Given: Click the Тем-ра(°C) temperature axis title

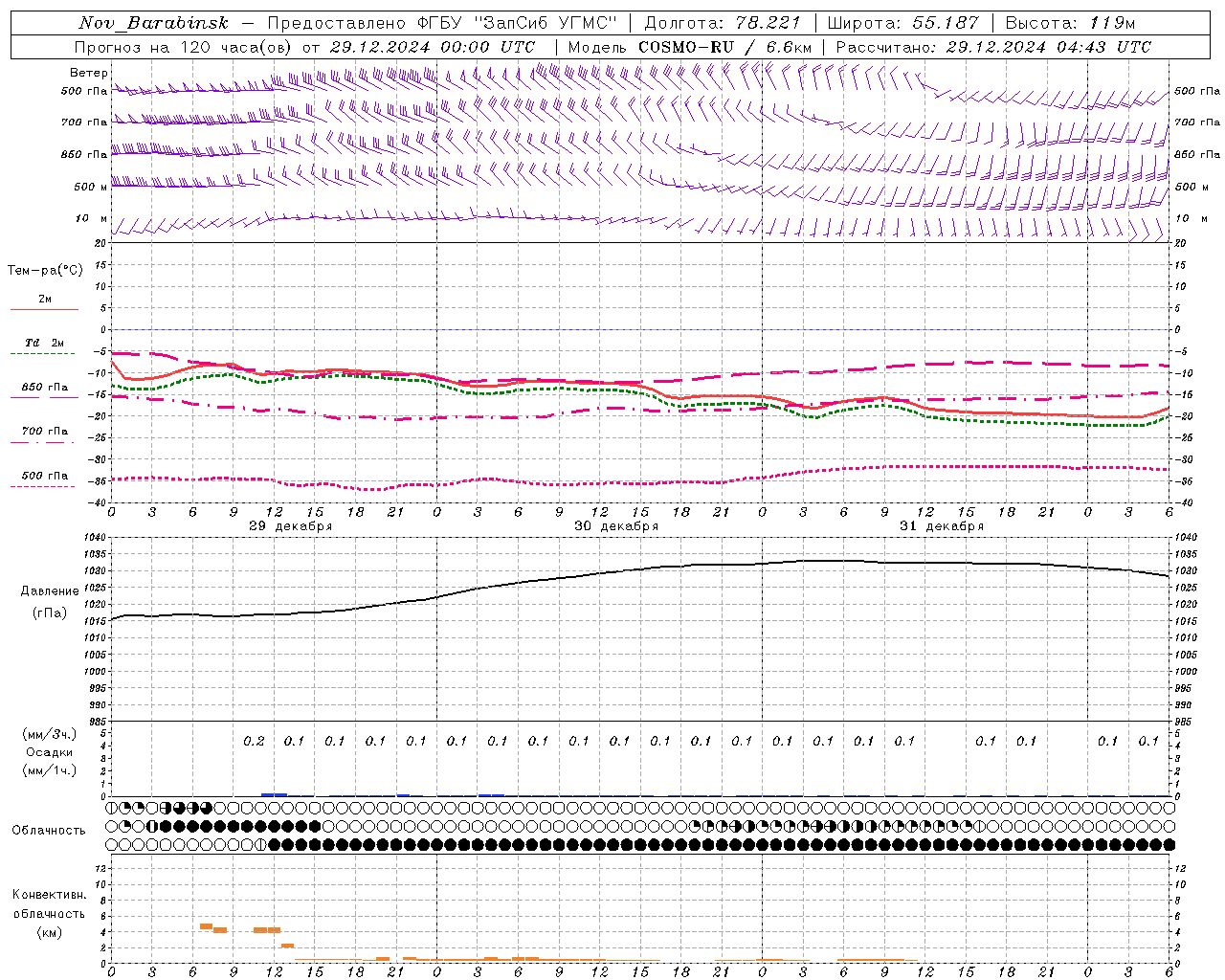Looking at the screenshot, I should (x=45, y=271).
